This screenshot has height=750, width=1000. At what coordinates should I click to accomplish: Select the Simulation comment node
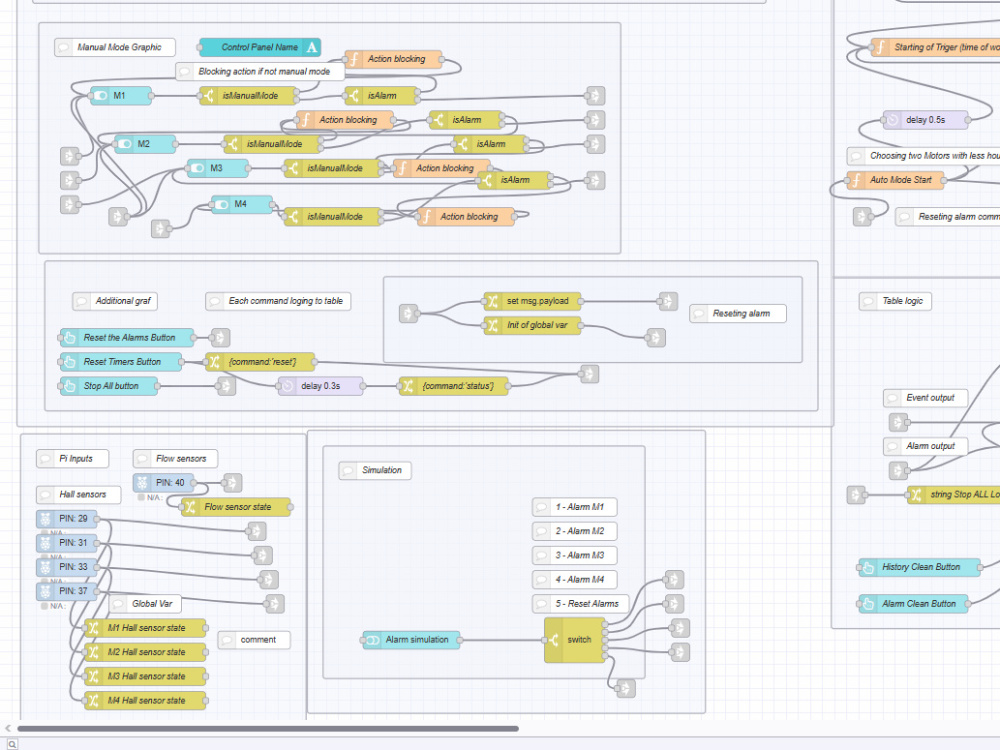pyautogui.click(x=375, y=471)
